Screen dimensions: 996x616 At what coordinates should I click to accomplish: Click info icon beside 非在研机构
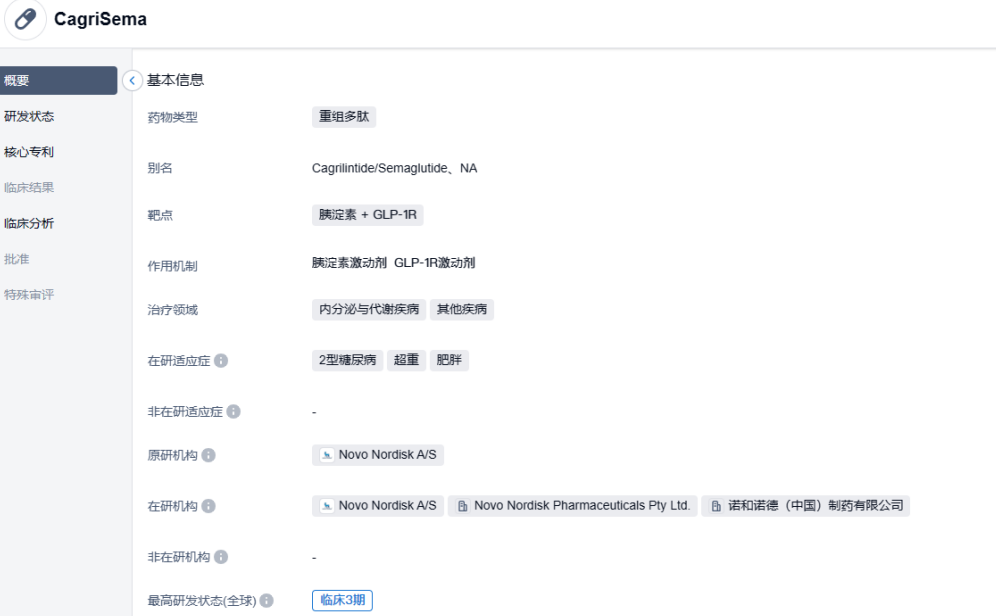coord(221,557)
